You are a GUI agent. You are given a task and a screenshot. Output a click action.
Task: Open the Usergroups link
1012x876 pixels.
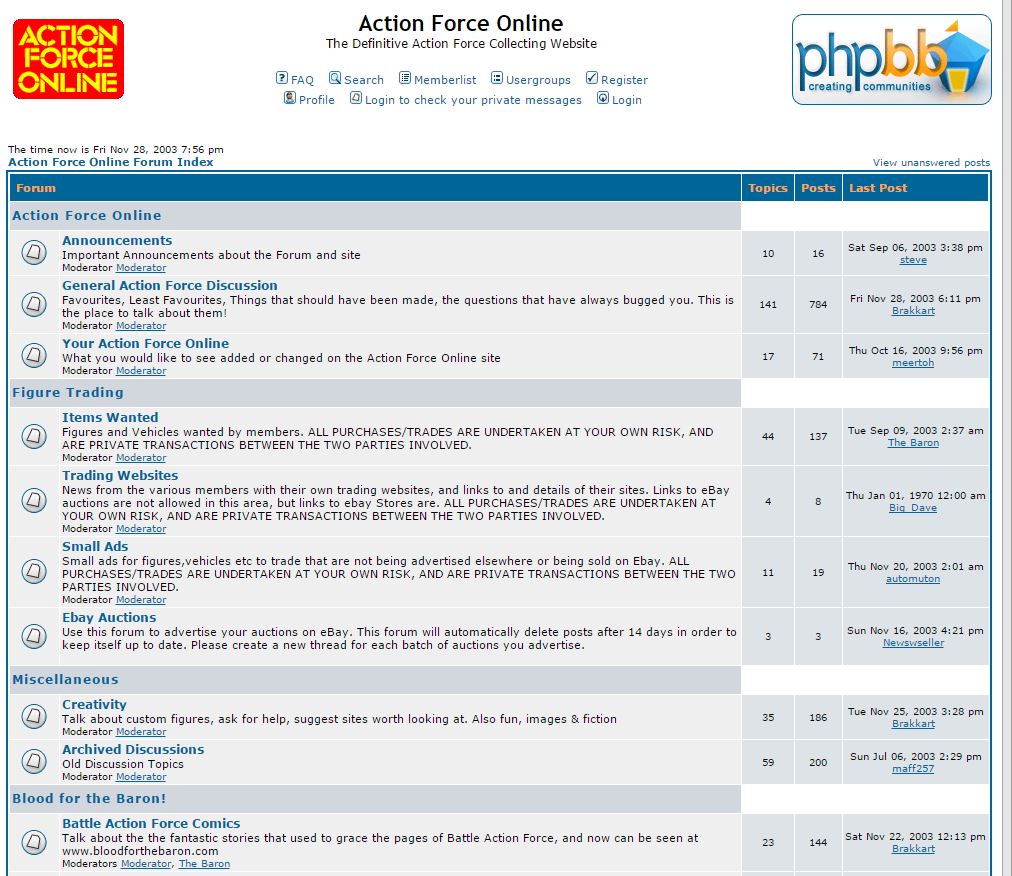click(538, 80)
